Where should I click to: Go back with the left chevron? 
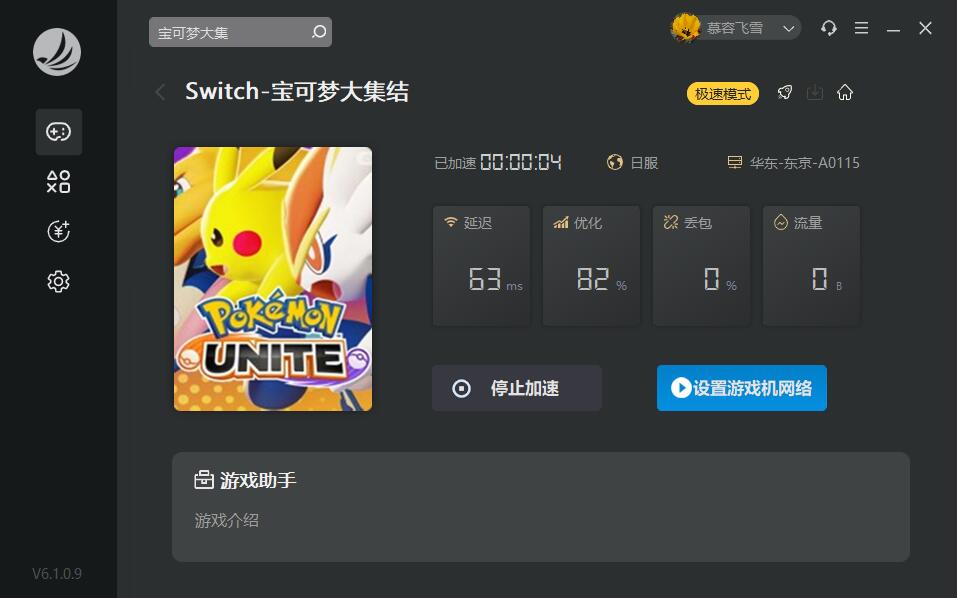pos(160,92)
